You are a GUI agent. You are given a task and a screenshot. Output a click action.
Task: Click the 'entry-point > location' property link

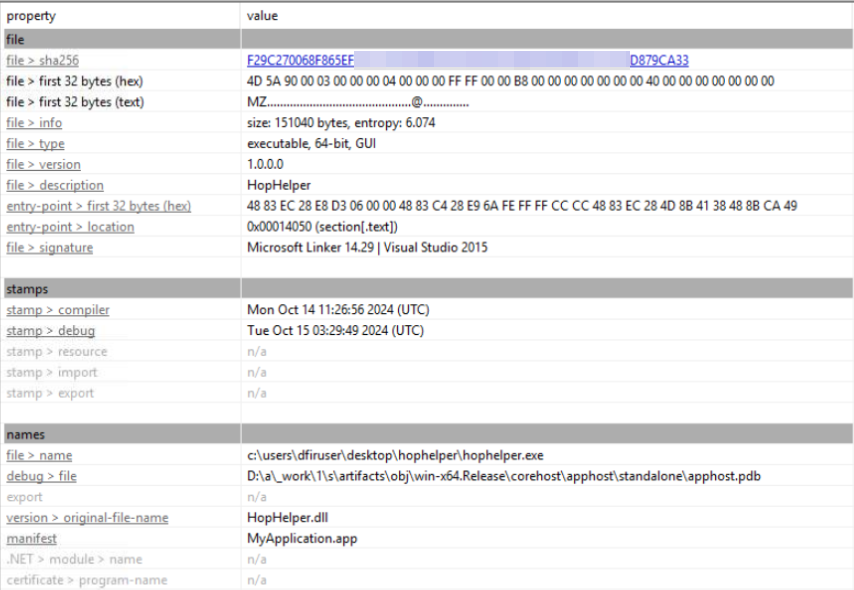[x=70, y=227]
